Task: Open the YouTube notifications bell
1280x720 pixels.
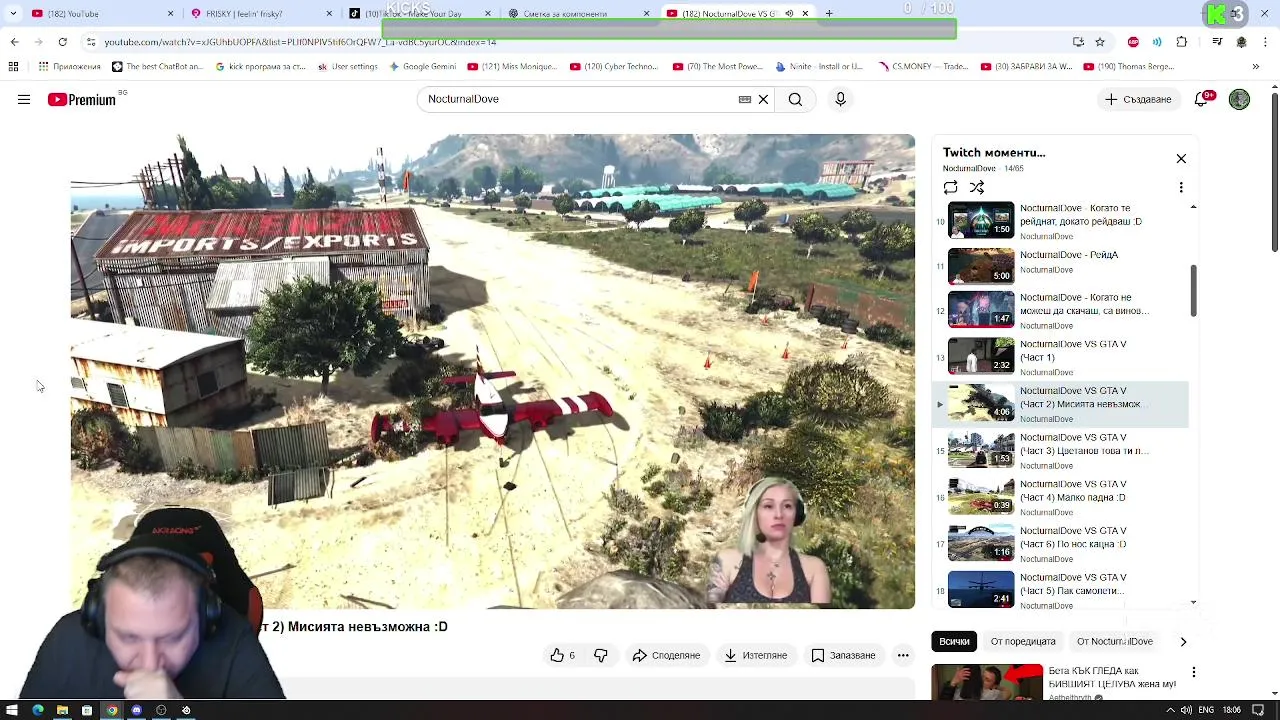Action: pyautogui.click(x=1204, y=99)
